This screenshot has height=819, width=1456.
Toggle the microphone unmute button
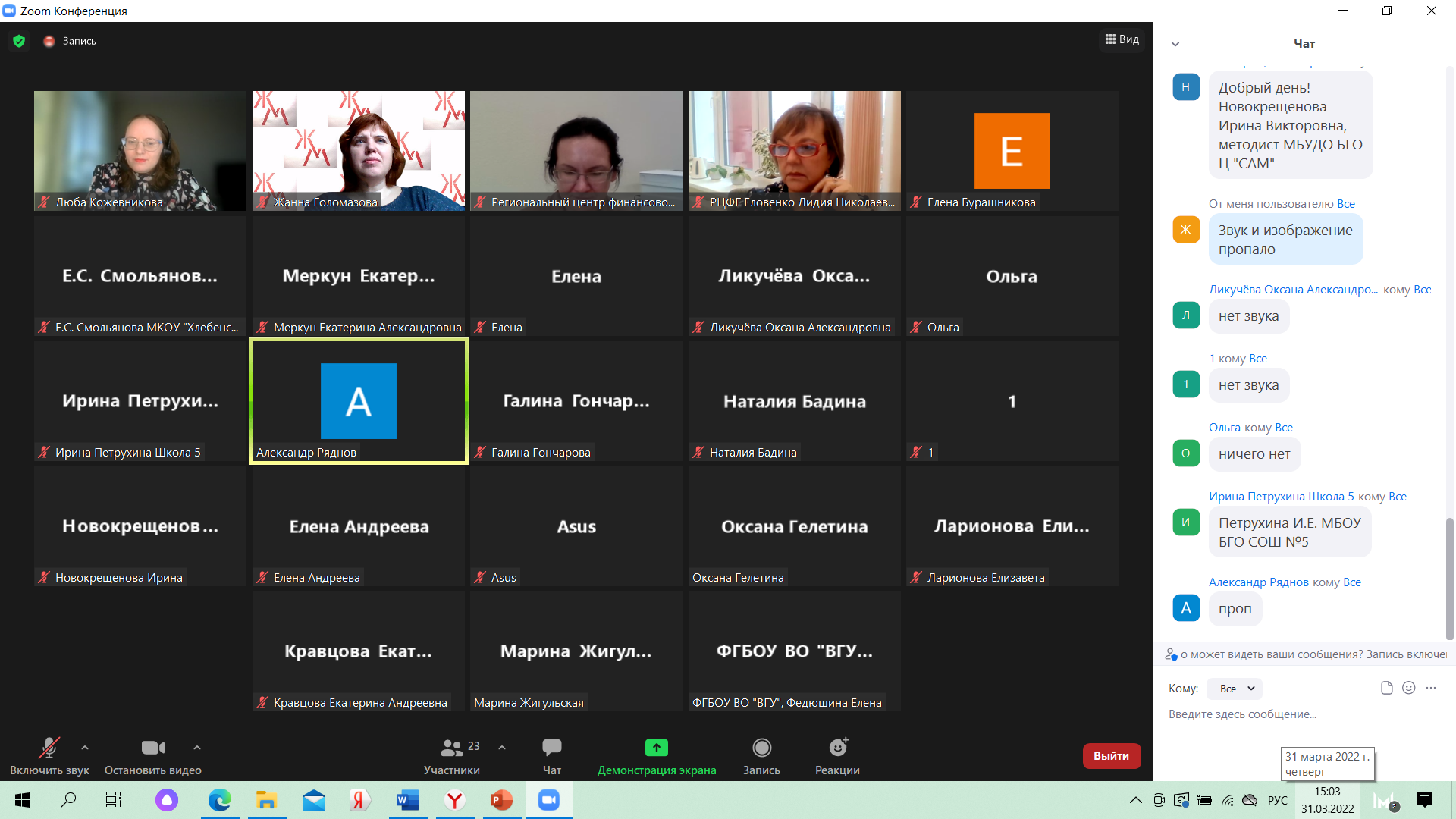[49, 748]
